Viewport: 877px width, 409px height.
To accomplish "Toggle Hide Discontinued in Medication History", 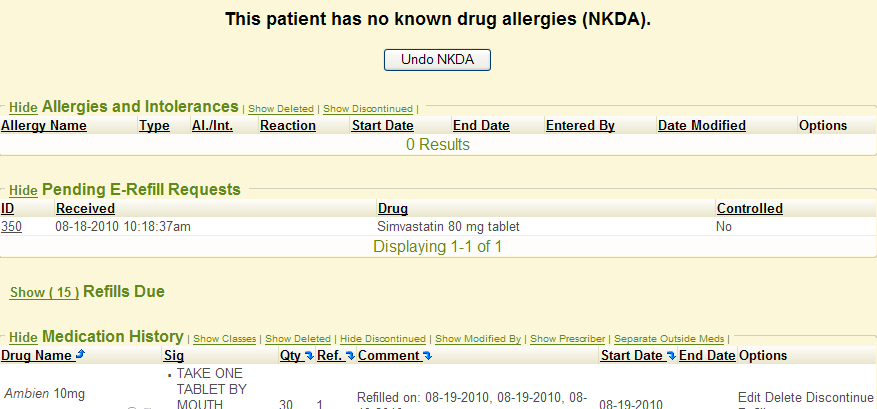I will (x=383, y=339).
